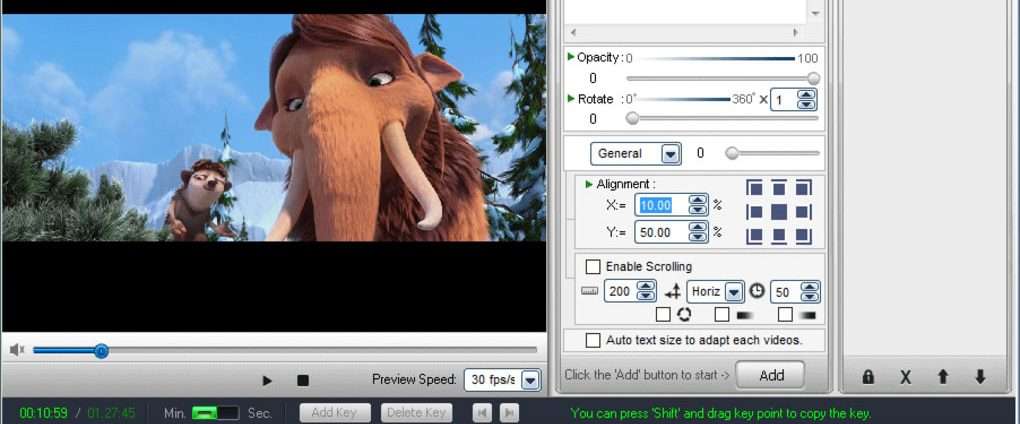Viewport: 1020px width, 424px height.
Task: Select the center alignment grid square
Action: click(778, 212)
